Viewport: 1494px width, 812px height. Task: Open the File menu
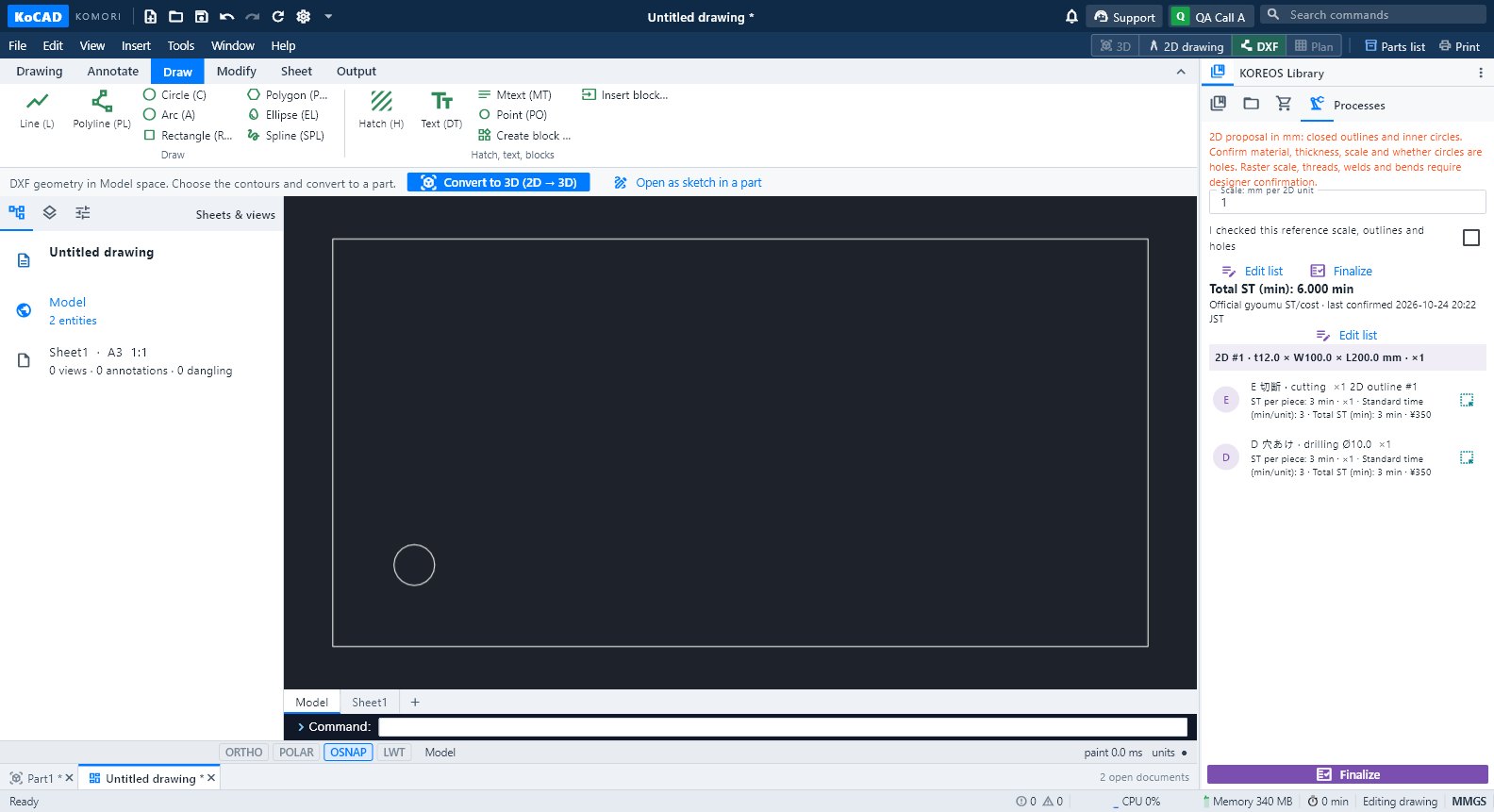pos(17,45)
